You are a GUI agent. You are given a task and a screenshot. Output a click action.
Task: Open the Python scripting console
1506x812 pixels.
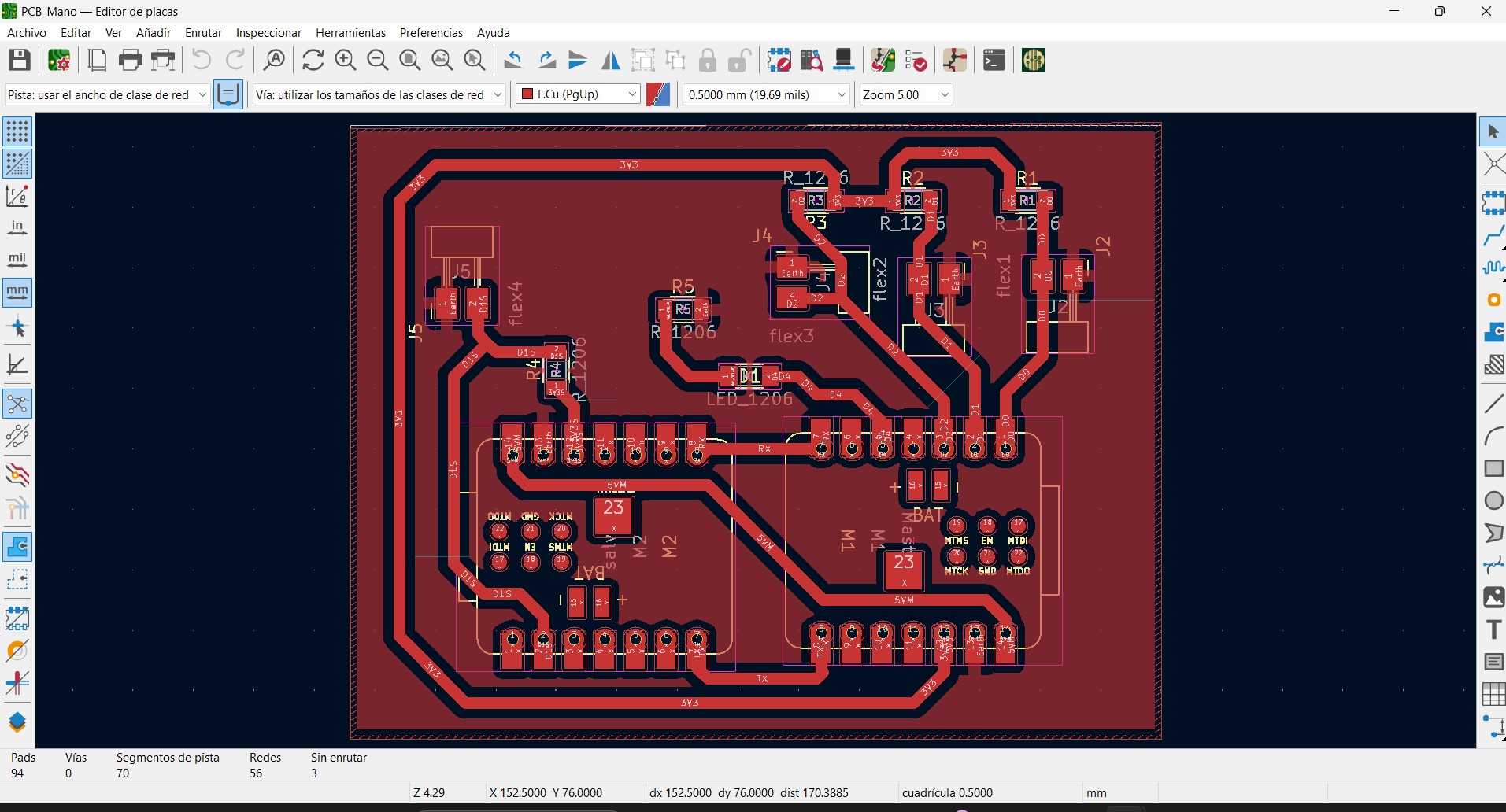(994, 60)
